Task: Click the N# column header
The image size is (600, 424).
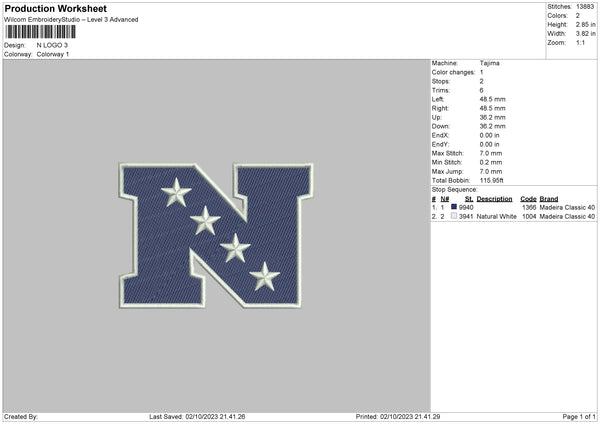Action: pos(445,199)
